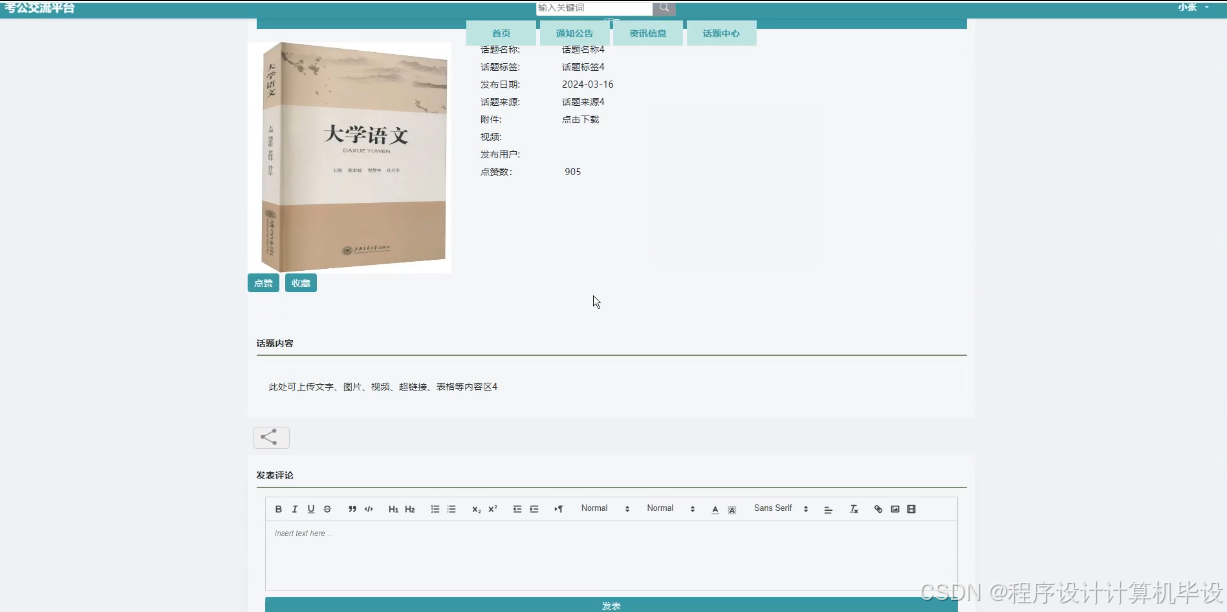Decrease indent in comment editor
Screen dimensions: 1227x612
(x=518, y=509)
